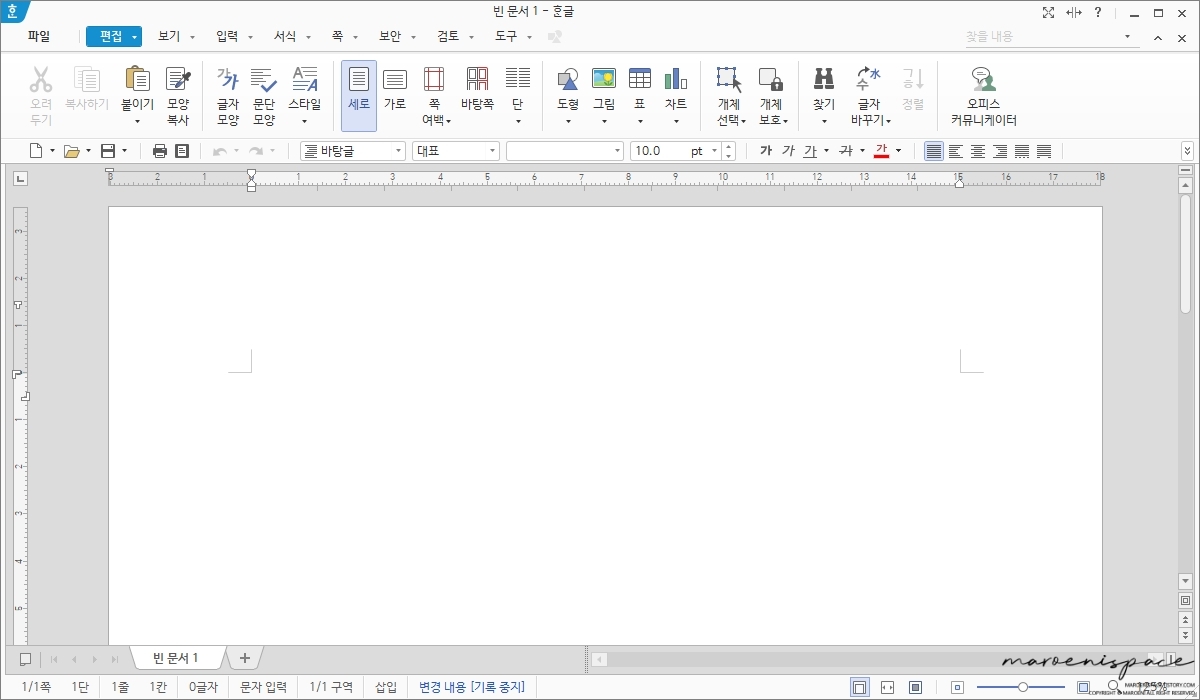
Task: Click 변경 내용 [기록 중지] status entry
Action: (x=472, y=687)
